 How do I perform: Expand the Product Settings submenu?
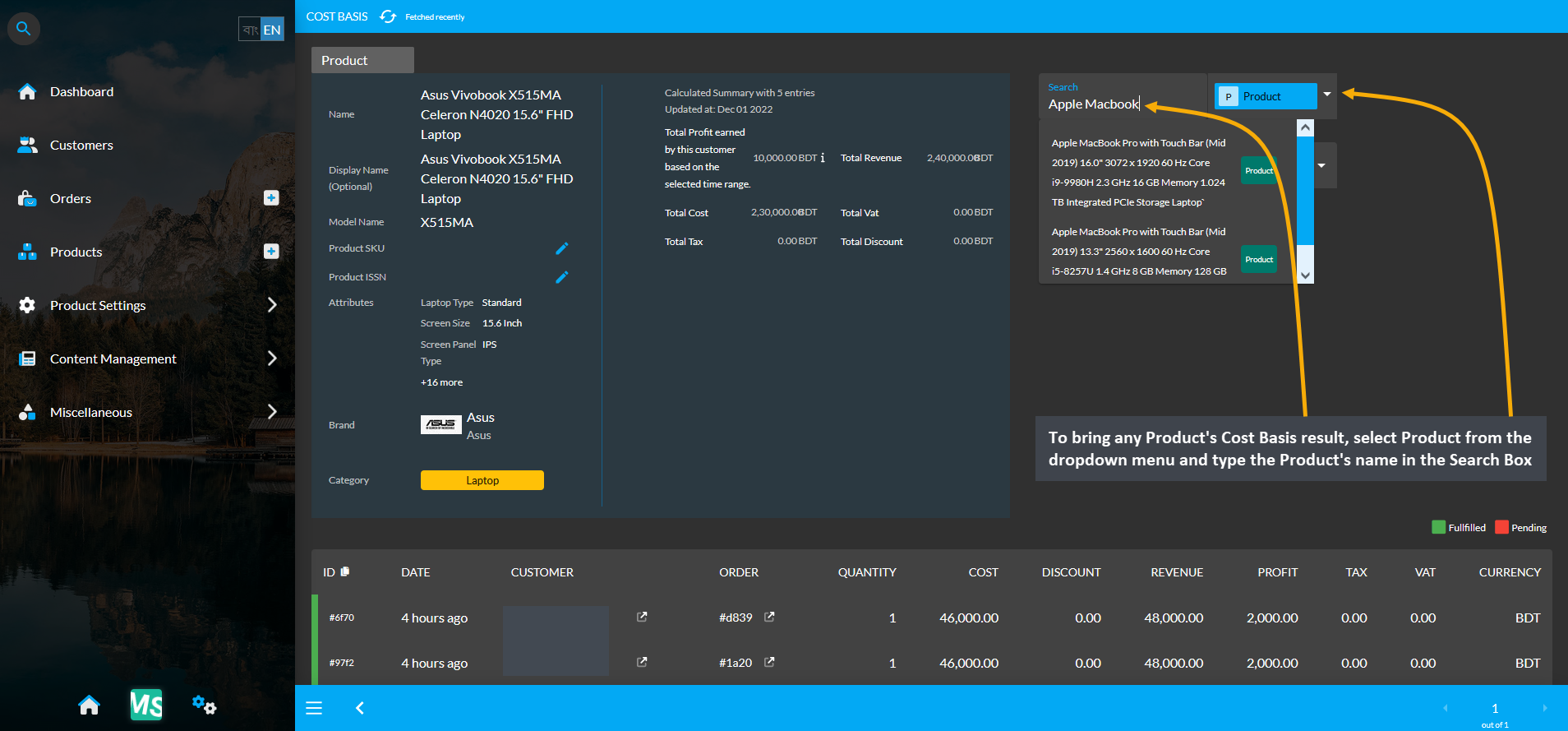tap(272, 305)
